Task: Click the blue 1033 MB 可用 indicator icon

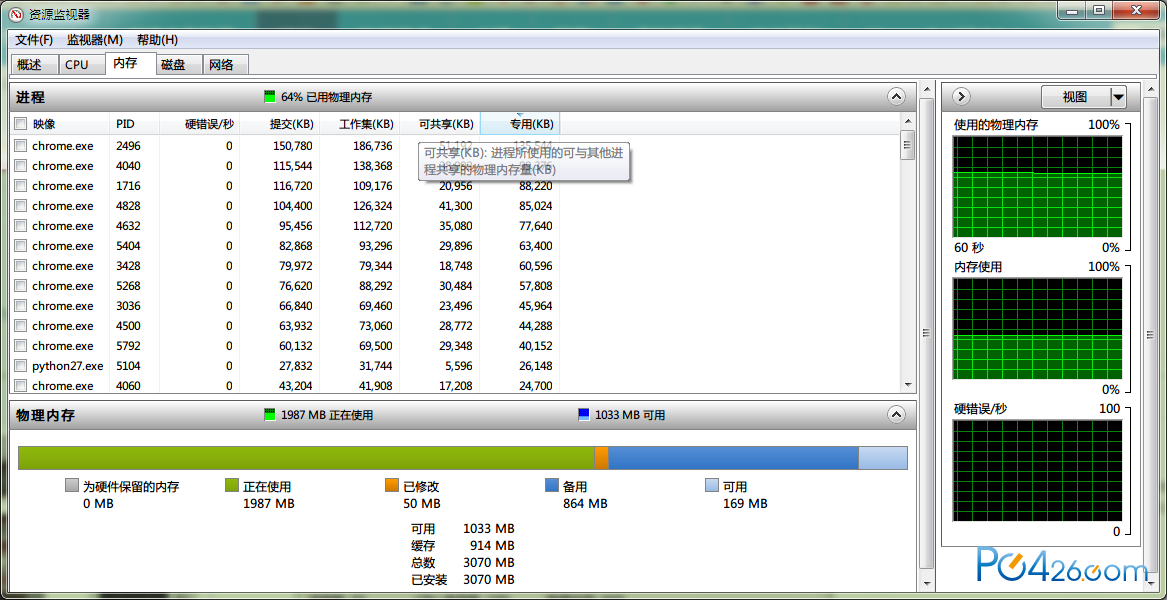Action: 584,415
